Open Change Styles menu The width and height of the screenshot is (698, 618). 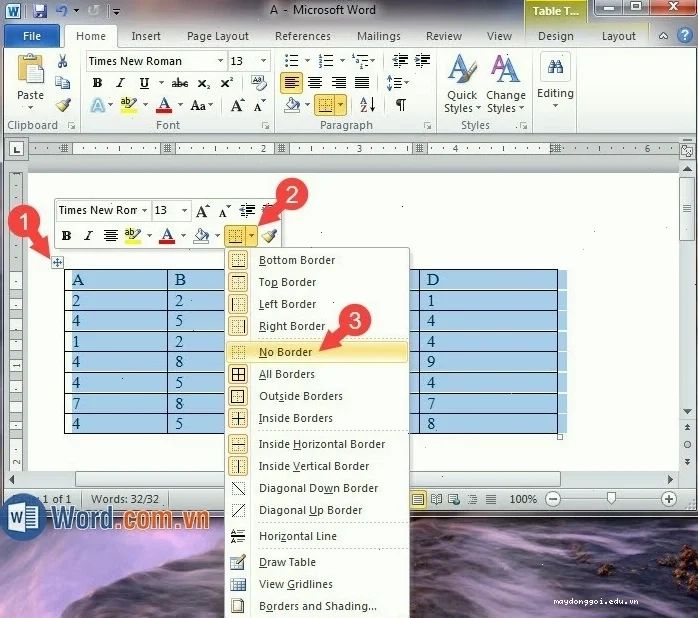pos(506,84)
